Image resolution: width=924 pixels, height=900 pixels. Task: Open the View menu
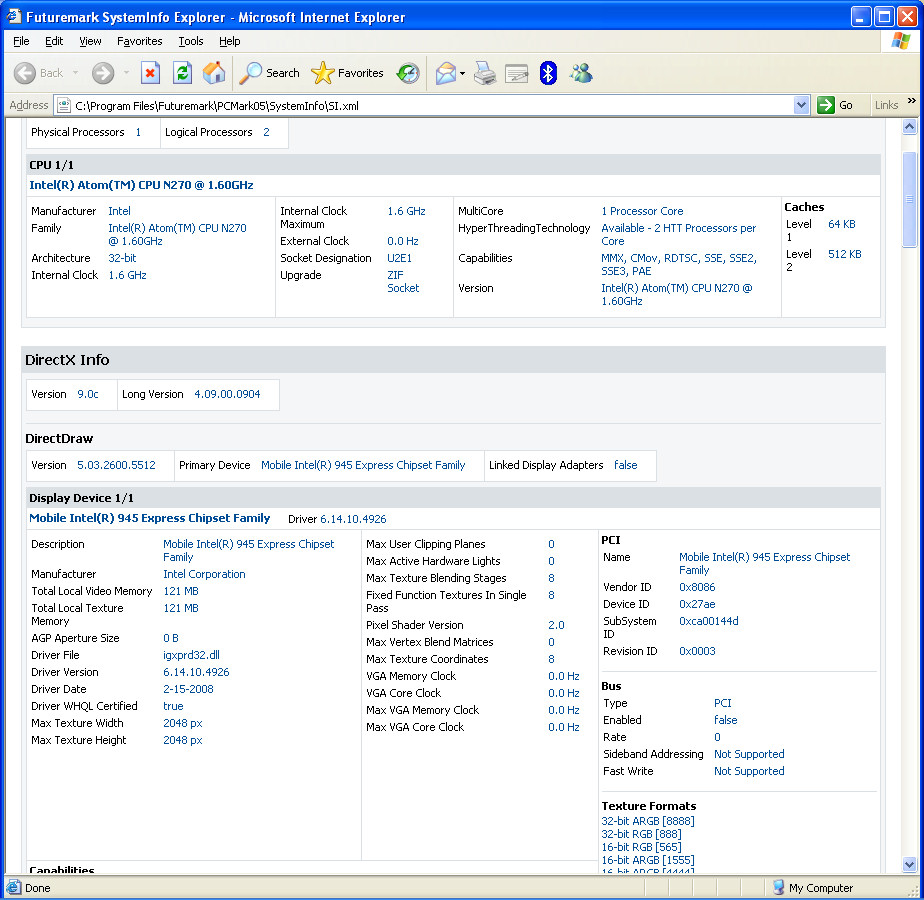coord(90,41)
